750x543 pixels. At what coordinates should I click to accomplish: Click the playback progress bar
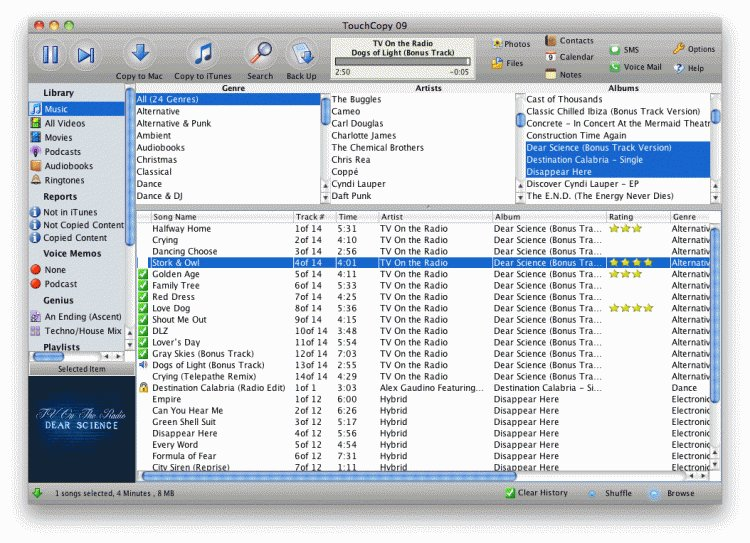[x=401, y=61]
